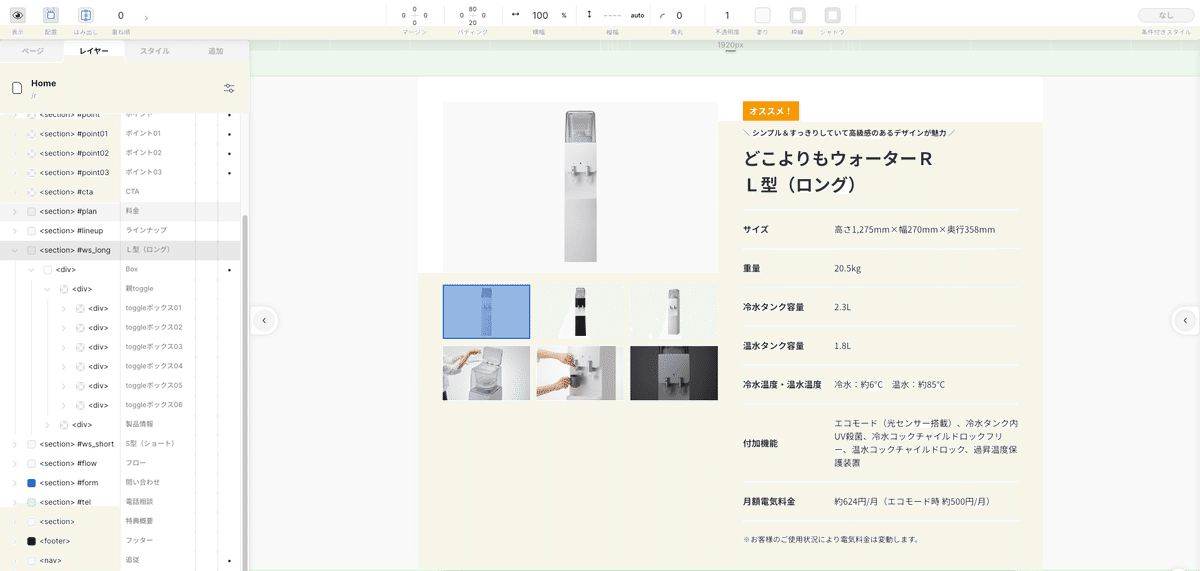Screen dimensions: 1200x571
Task: Click the 縦幅 height arrow icon
Action: click(x=589, y=15)
